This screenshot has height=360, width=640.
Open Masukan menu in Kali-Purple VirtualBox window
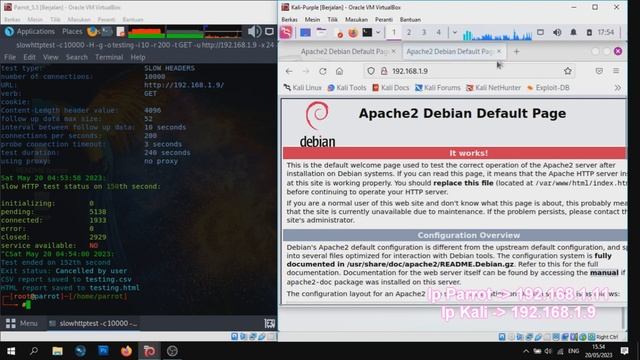pyautogui.click(x=356, y=19)
